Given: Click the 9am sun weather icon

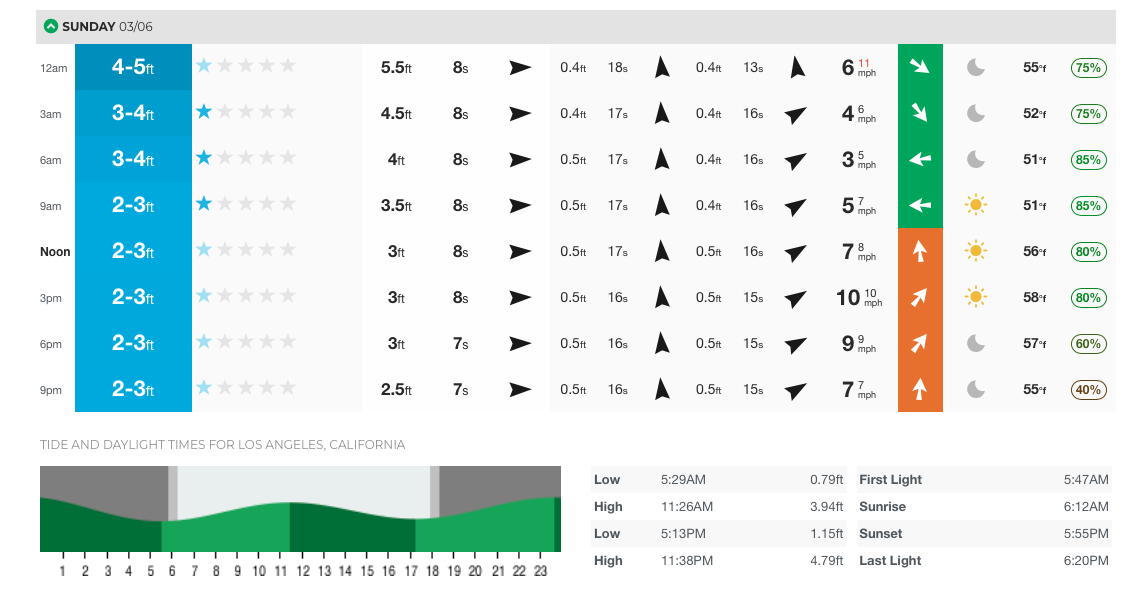Looking at the screenshot, I should tap(976, 205).
